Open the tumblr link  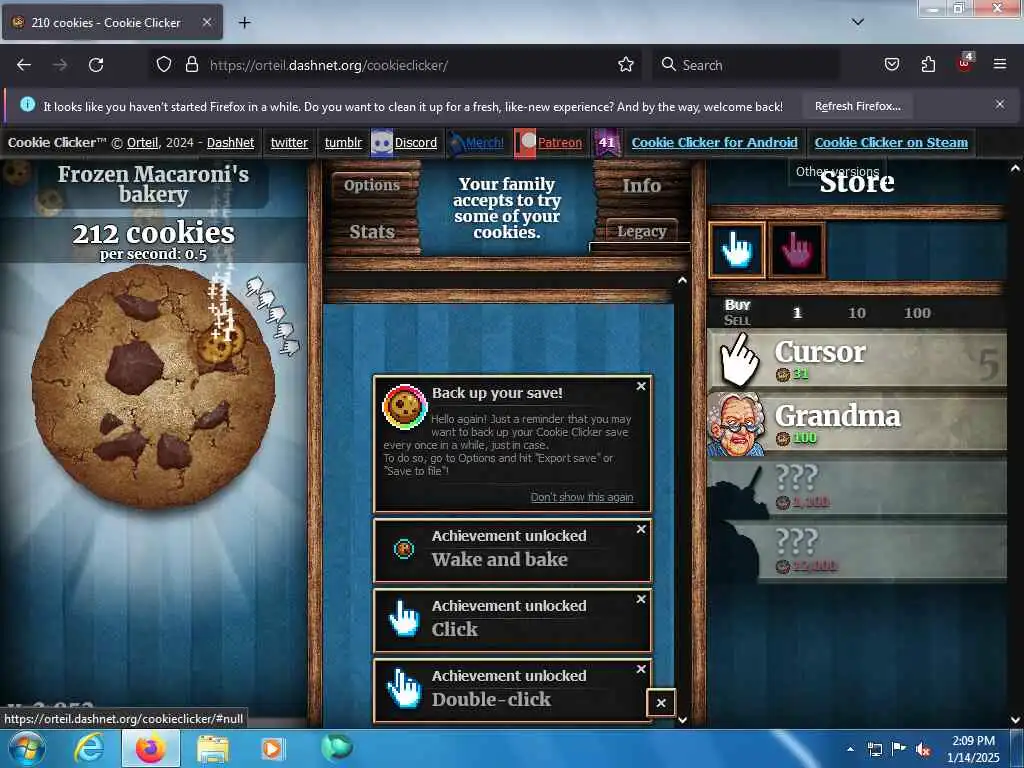pyautogui.click(x=344, y=142)
